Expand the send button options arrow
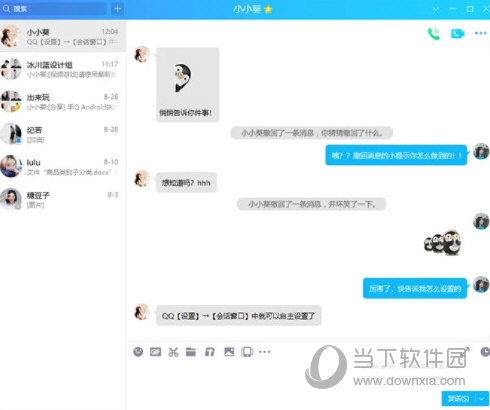This screenshot has height=410, width=490. click(482, 398)
